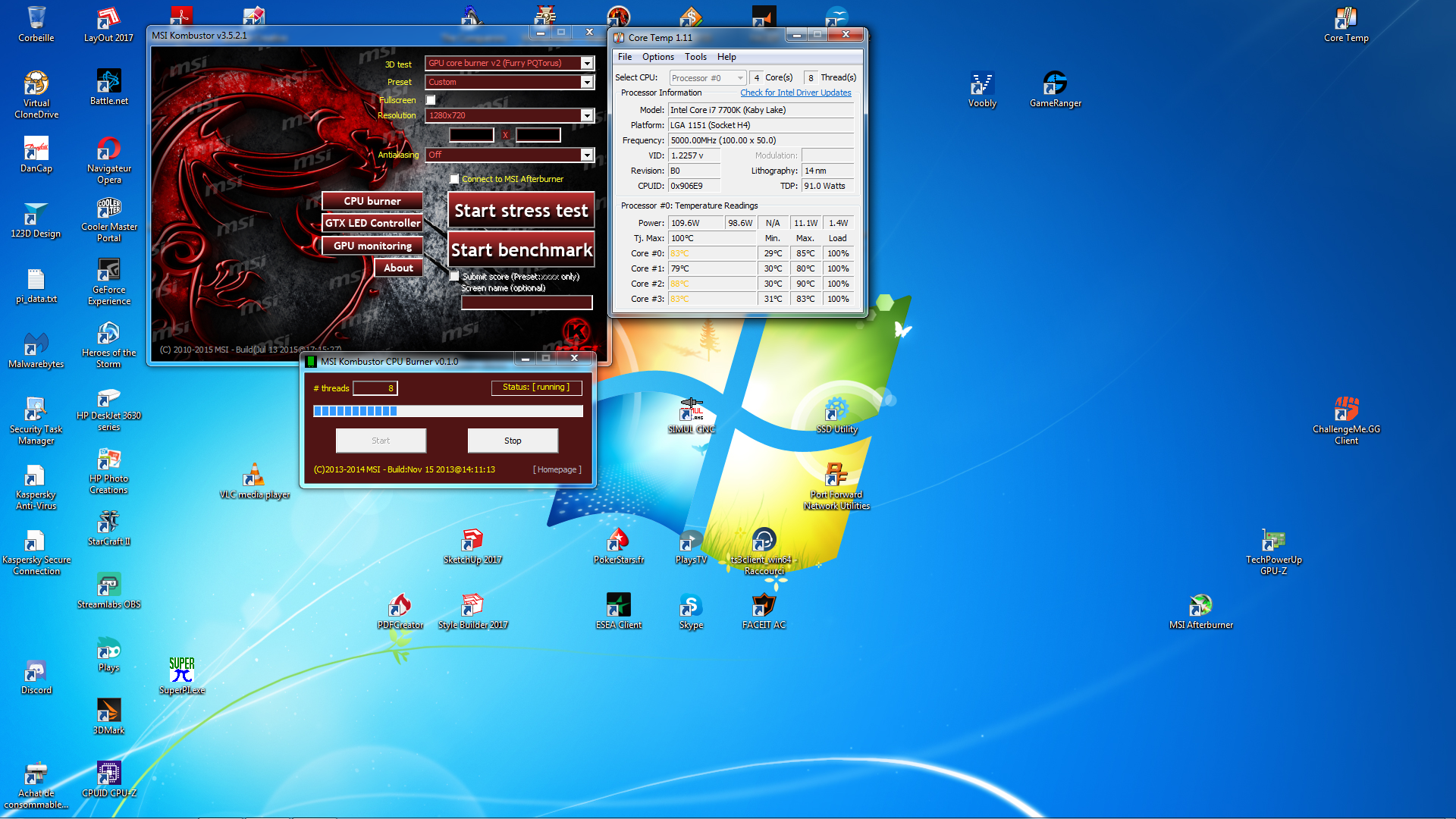The width and height of the screenshot is (1456, 819).
Task: Click Stop in the CPU Burner window
Action: point(513,441)
